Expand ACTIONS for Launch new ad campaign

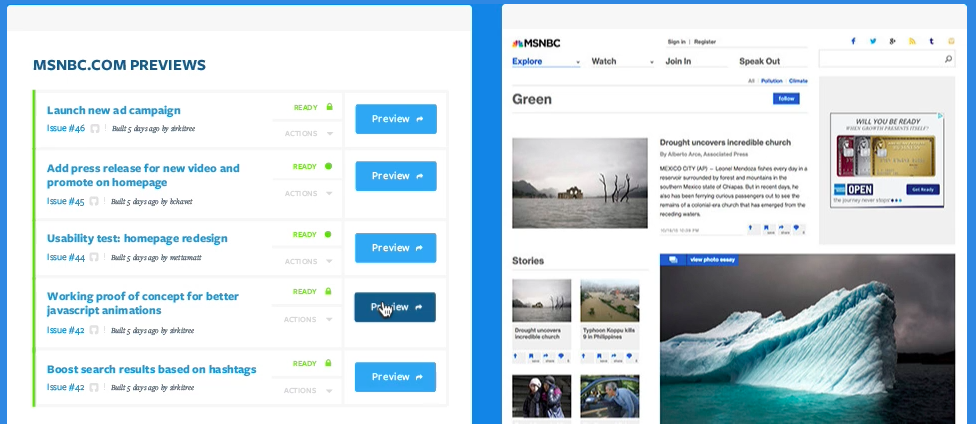309,133
